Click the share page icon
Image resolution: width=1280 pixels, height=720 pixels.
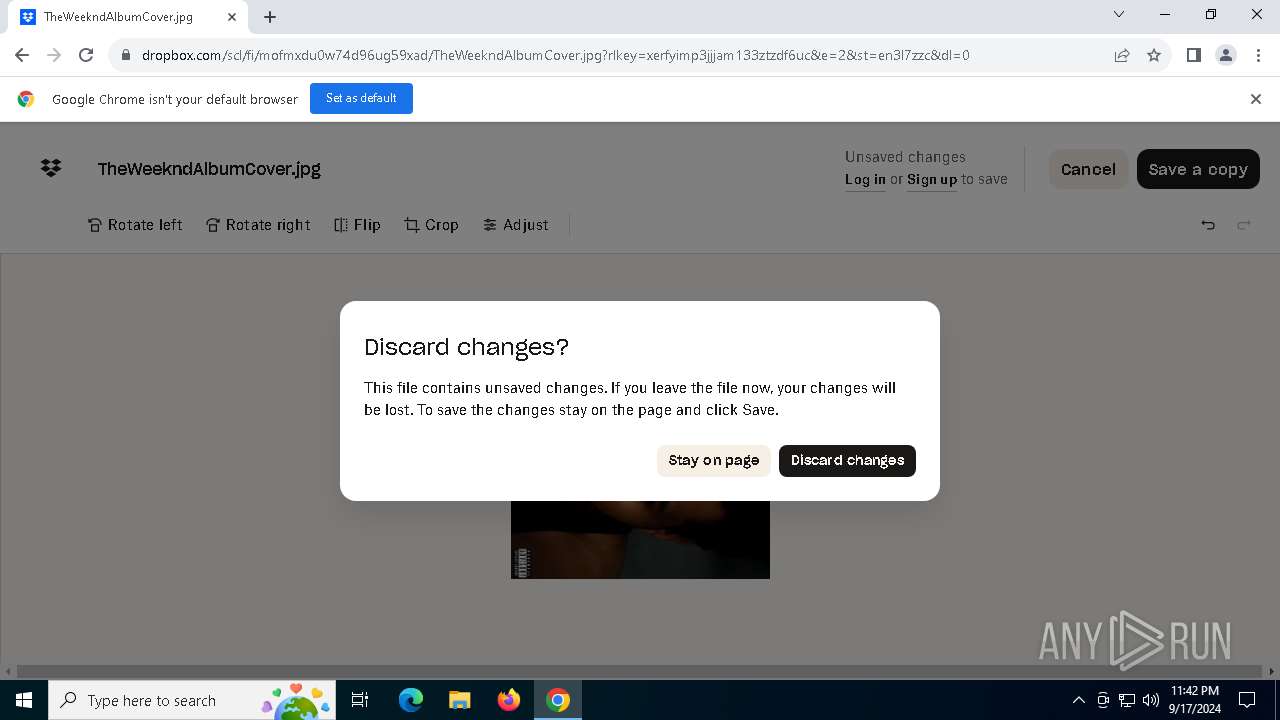pos(1122,55)
